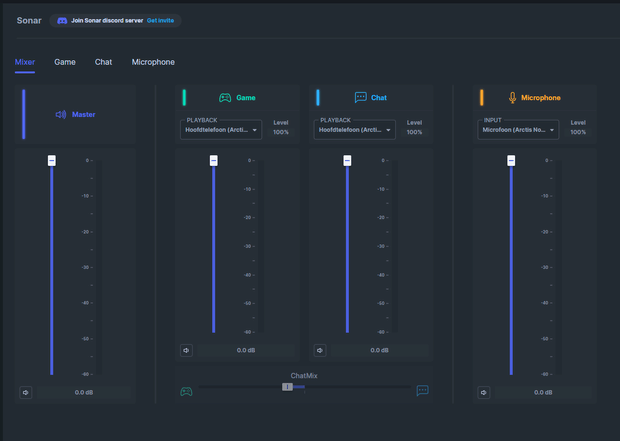The height and width of the screenshot is (441, 620).
Task: Click the Get invite link
Action: coord(160,21)
